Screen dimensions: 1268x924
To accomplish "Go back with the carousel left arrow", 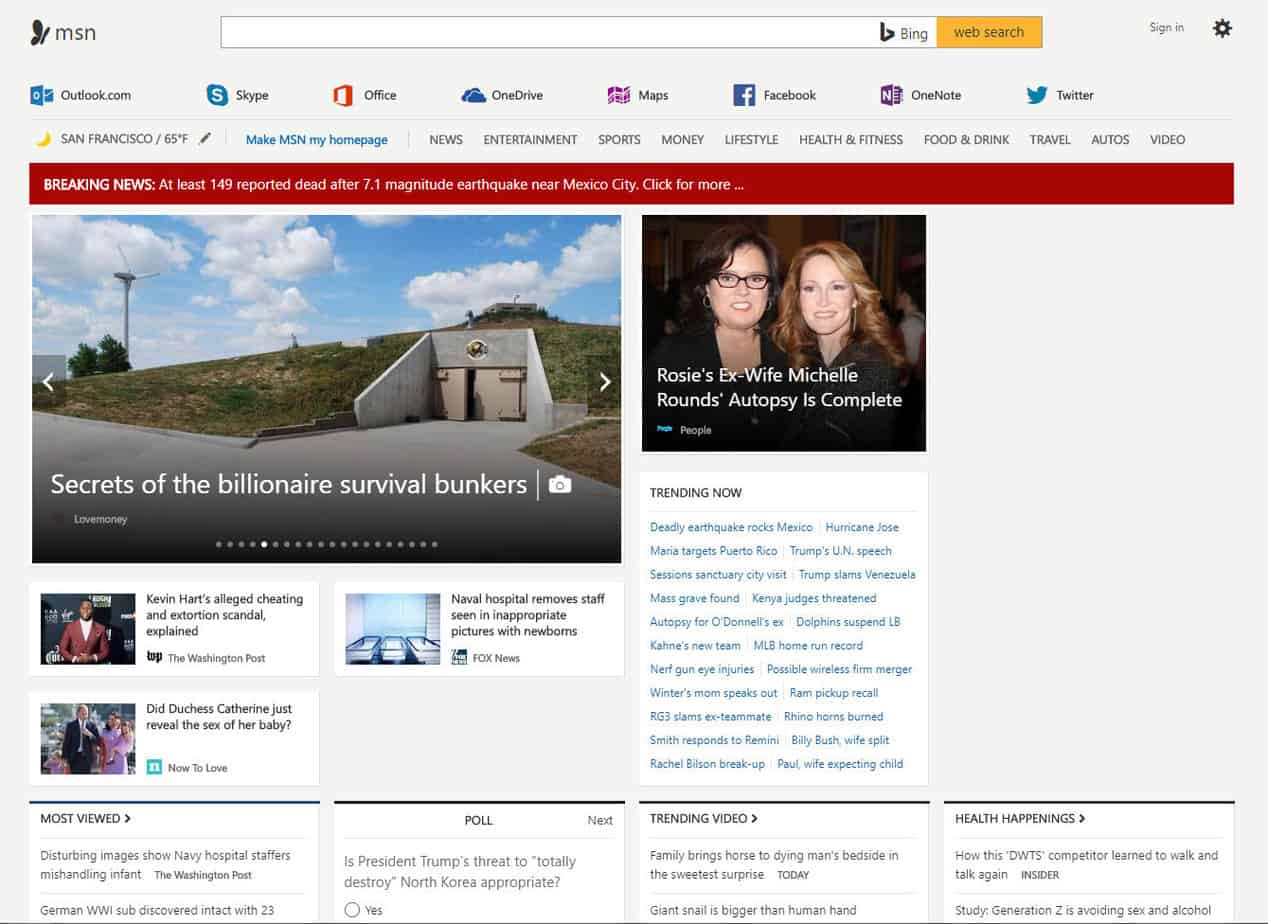I will tap(48, 381).
